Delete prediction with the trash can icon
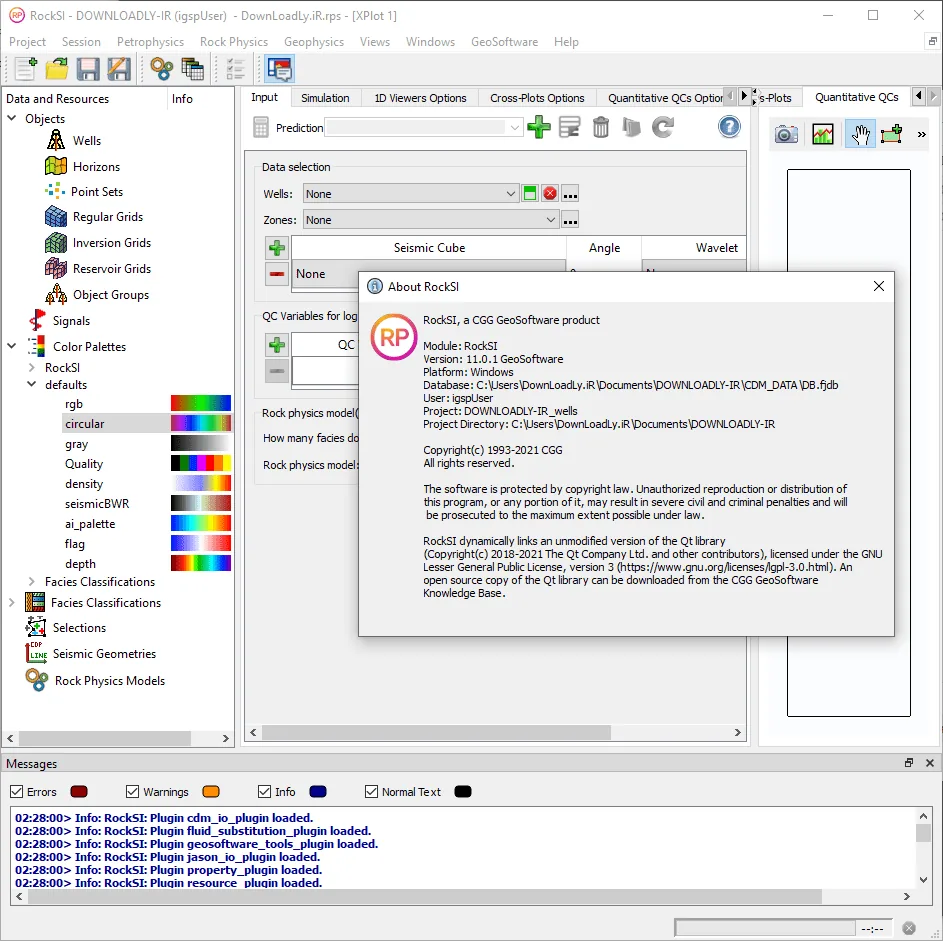Viewport: 943px width, 941px height. coord(601,127)
